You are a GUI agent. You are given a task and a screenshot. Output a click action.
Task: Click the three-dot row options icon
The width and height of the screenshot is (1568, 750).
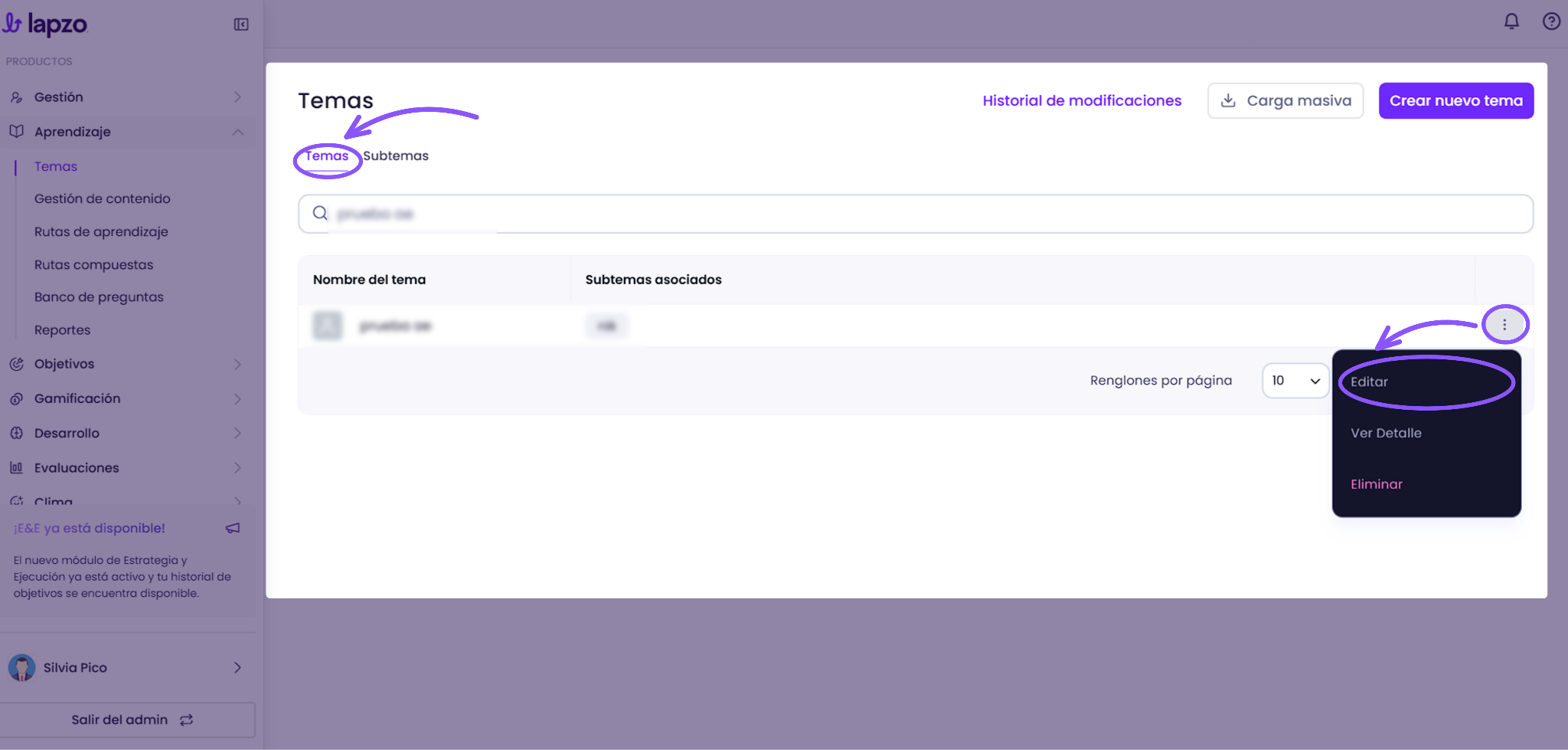1504,325
